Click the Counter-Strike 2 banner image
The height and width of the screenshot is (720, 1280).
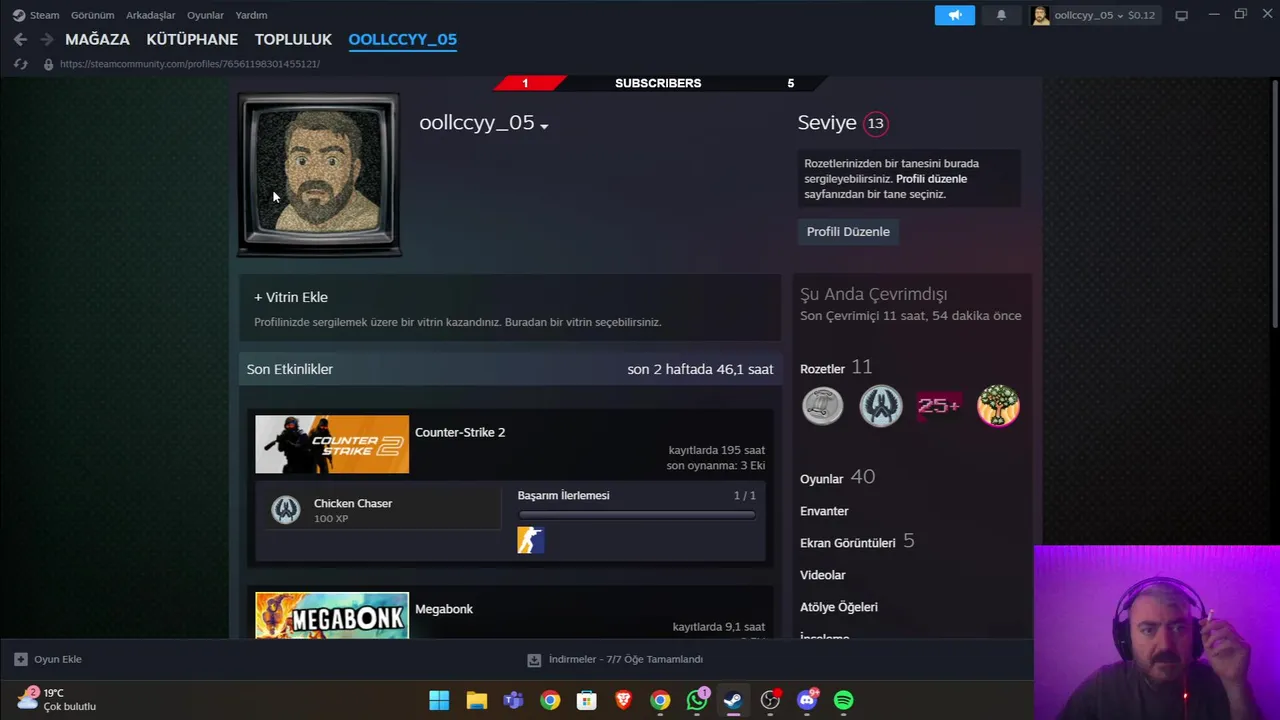pyautogui.click(x=332, y=444)
